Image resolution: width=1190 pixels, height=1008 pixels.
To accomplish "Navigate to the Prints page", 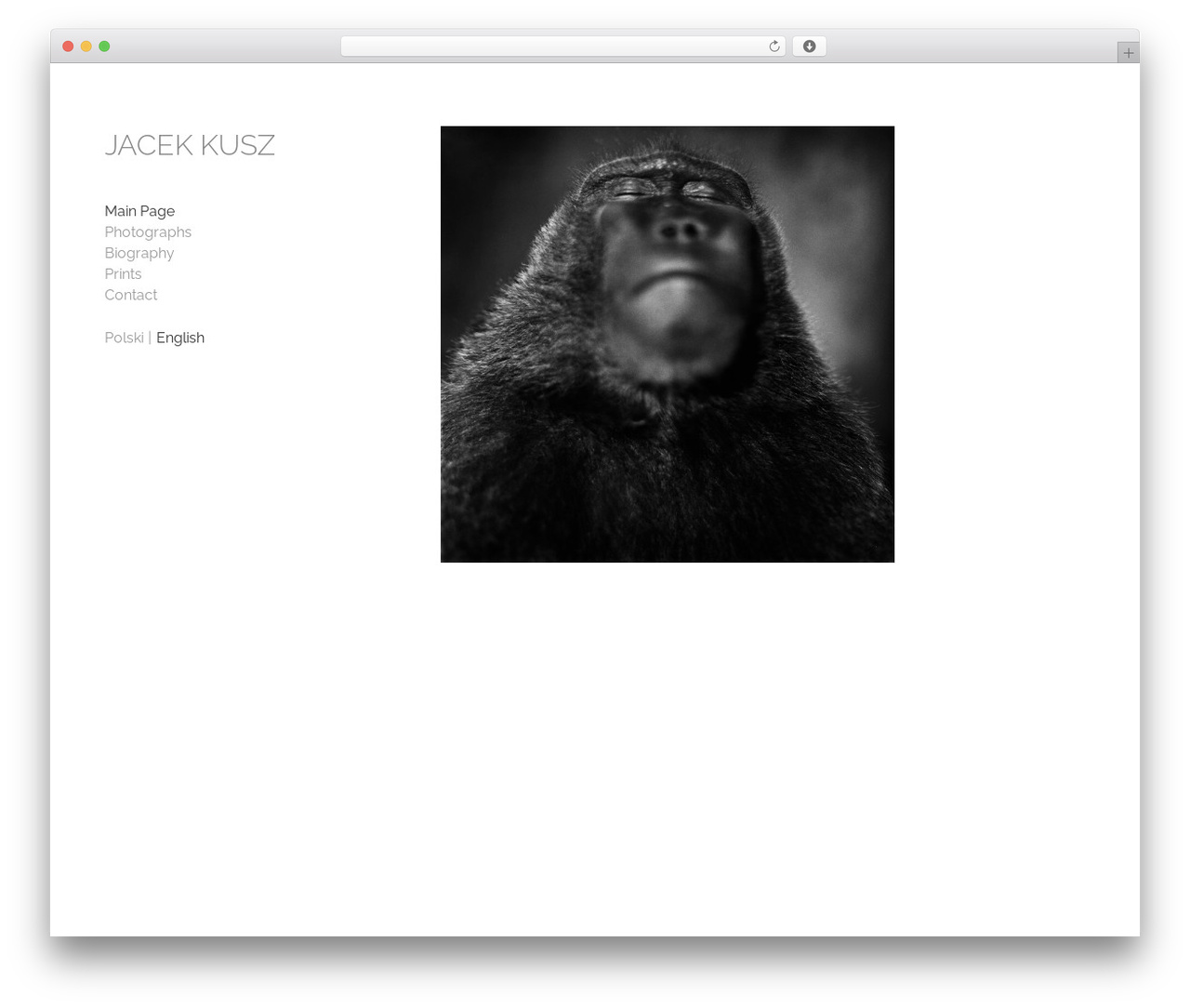I will 123,274.
